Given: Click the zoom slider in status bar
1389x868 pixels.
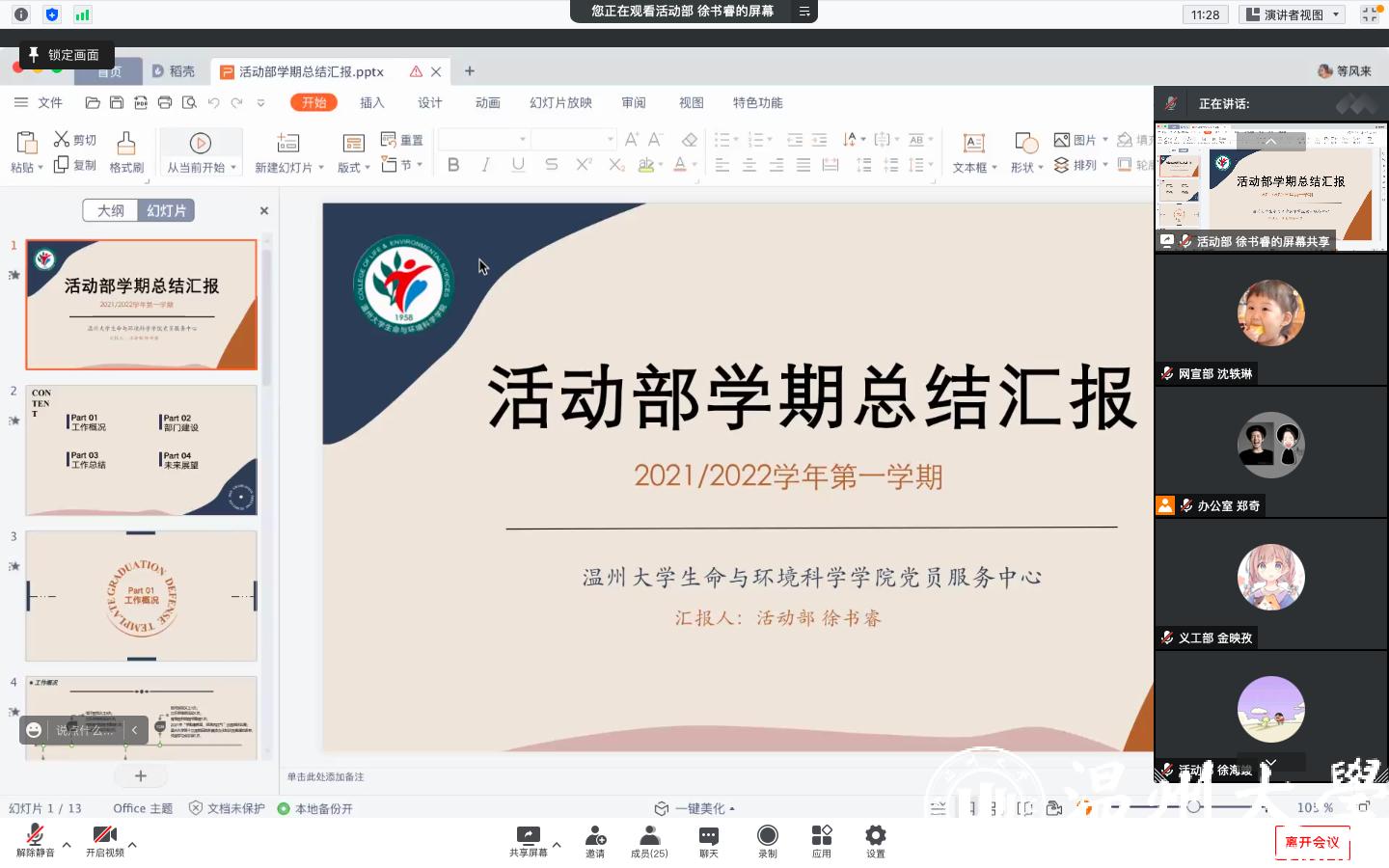Looking at the screenshot, I should pos(1194,807).
